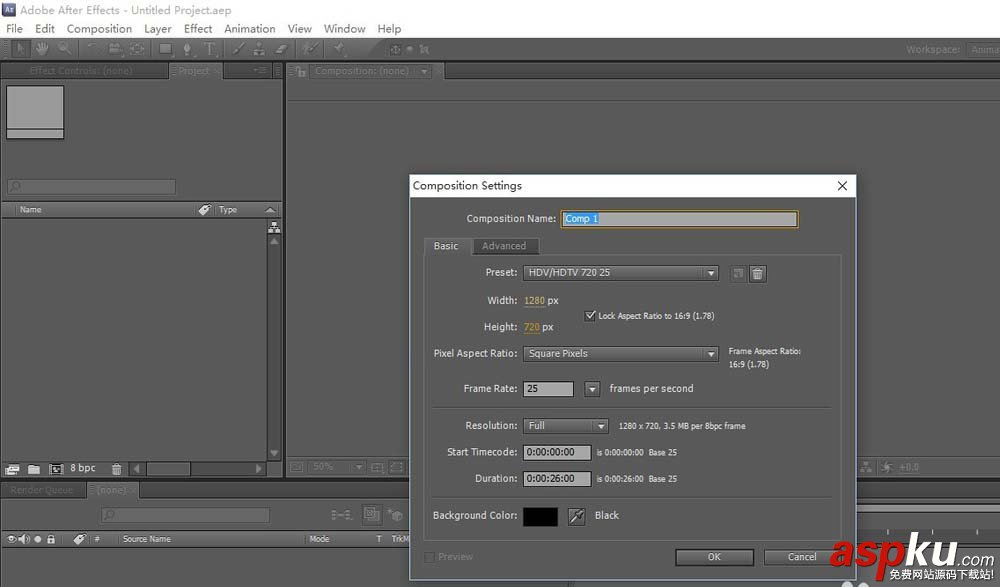Open the 50% magnification dropdown
1000x587 pixels.
pos(337,467)
